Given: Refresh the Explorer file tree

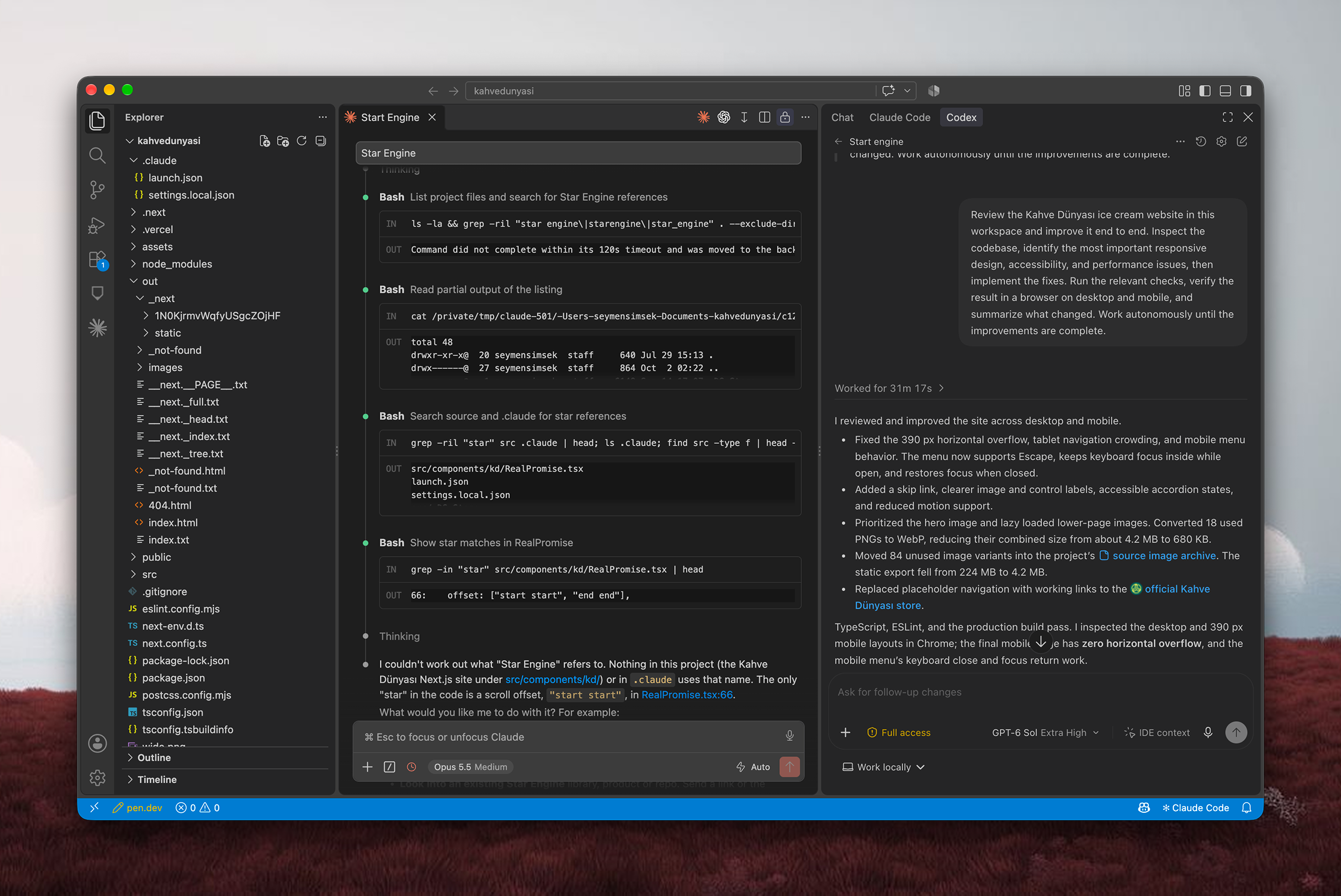Looking at the screenshot, I should pos(302,141).
